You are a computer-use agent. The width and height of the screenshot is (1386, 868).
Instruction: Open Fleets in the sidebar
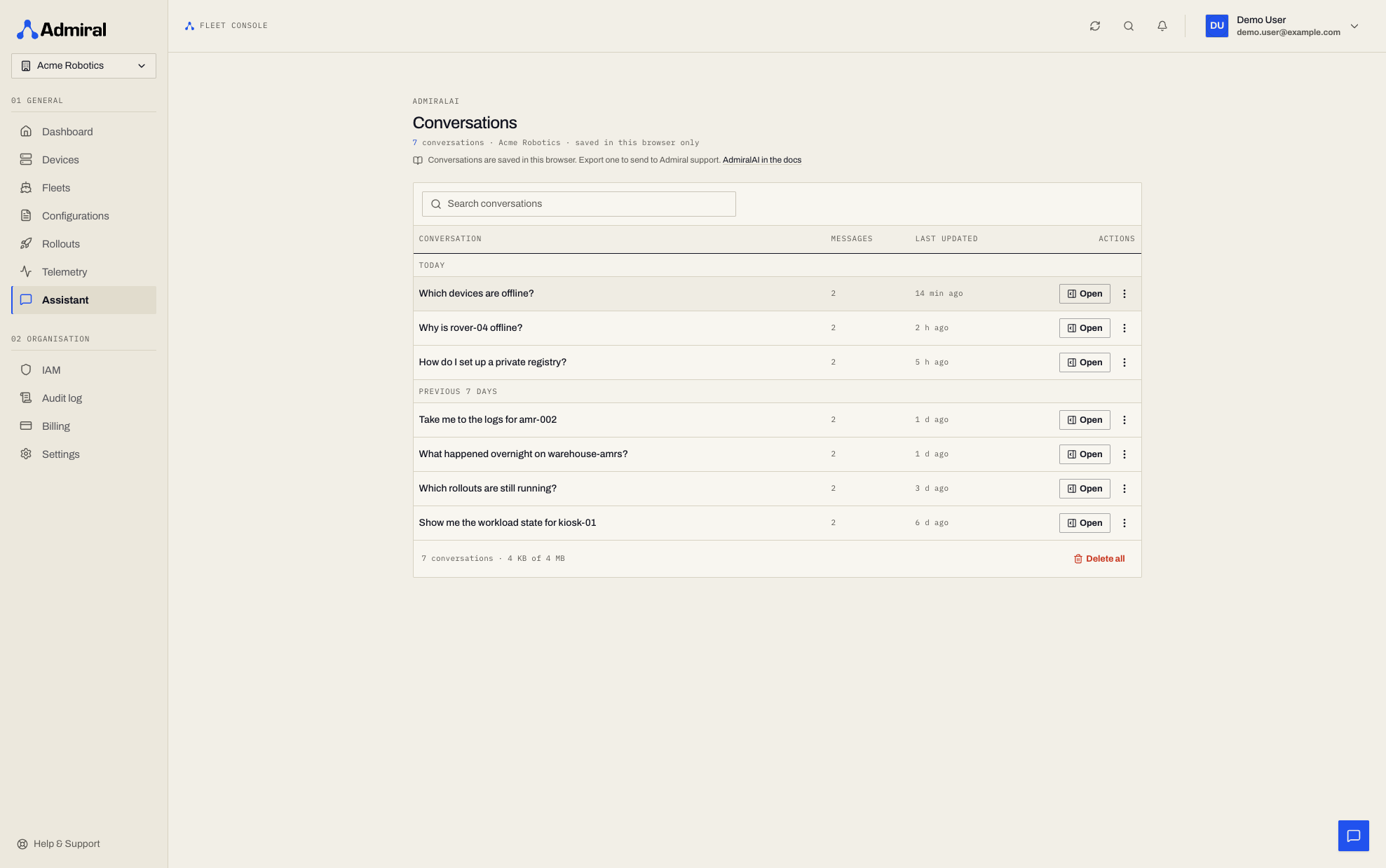83,188
